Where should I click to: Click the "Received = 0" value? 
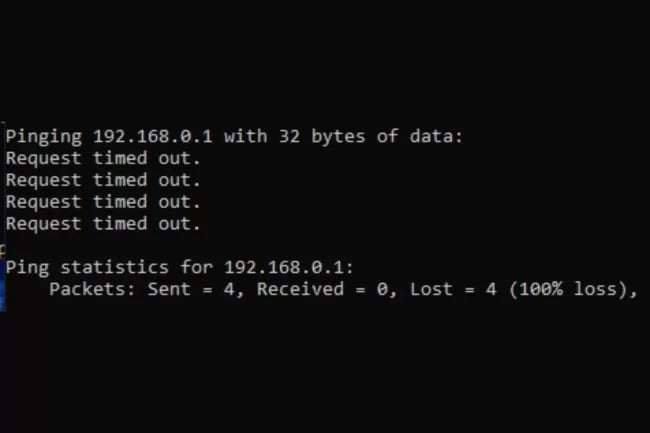(322, 290)
